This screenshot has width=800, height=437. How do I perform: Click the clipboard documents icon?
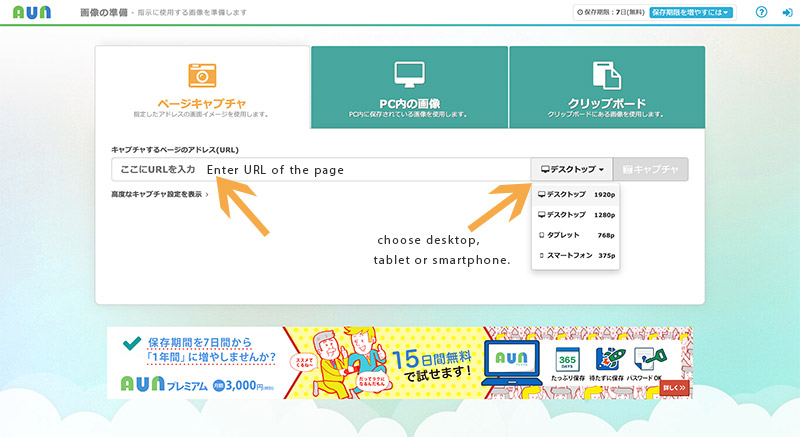click(606, 75)
